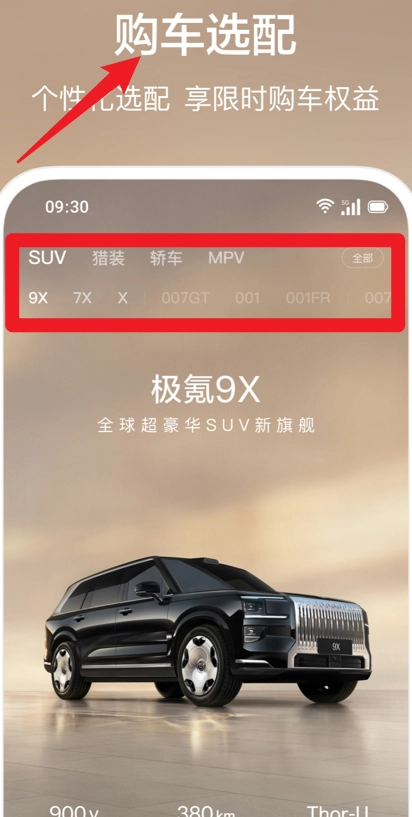The image size is (412, 817).
Task: Pick the 7X model
Action: point(82,298)
